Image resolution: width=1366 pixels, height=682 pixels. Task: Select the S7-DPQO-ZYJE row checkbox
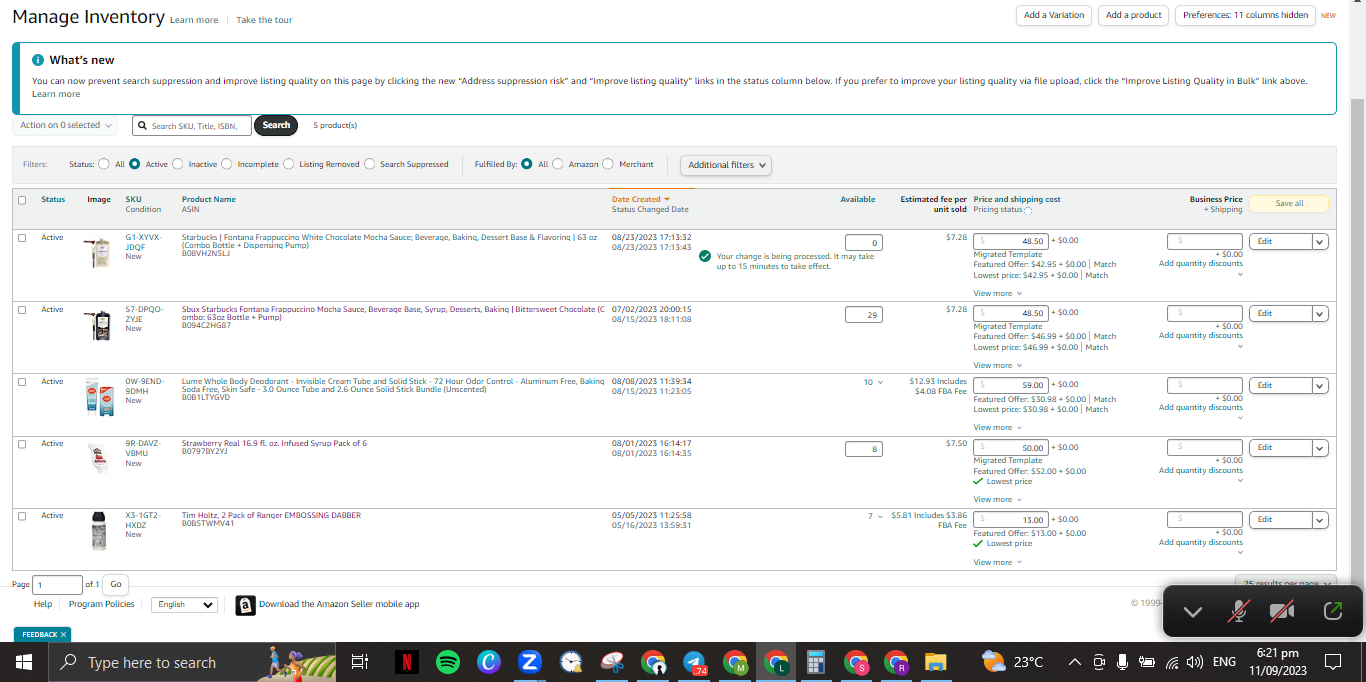[x=22, y=310]
